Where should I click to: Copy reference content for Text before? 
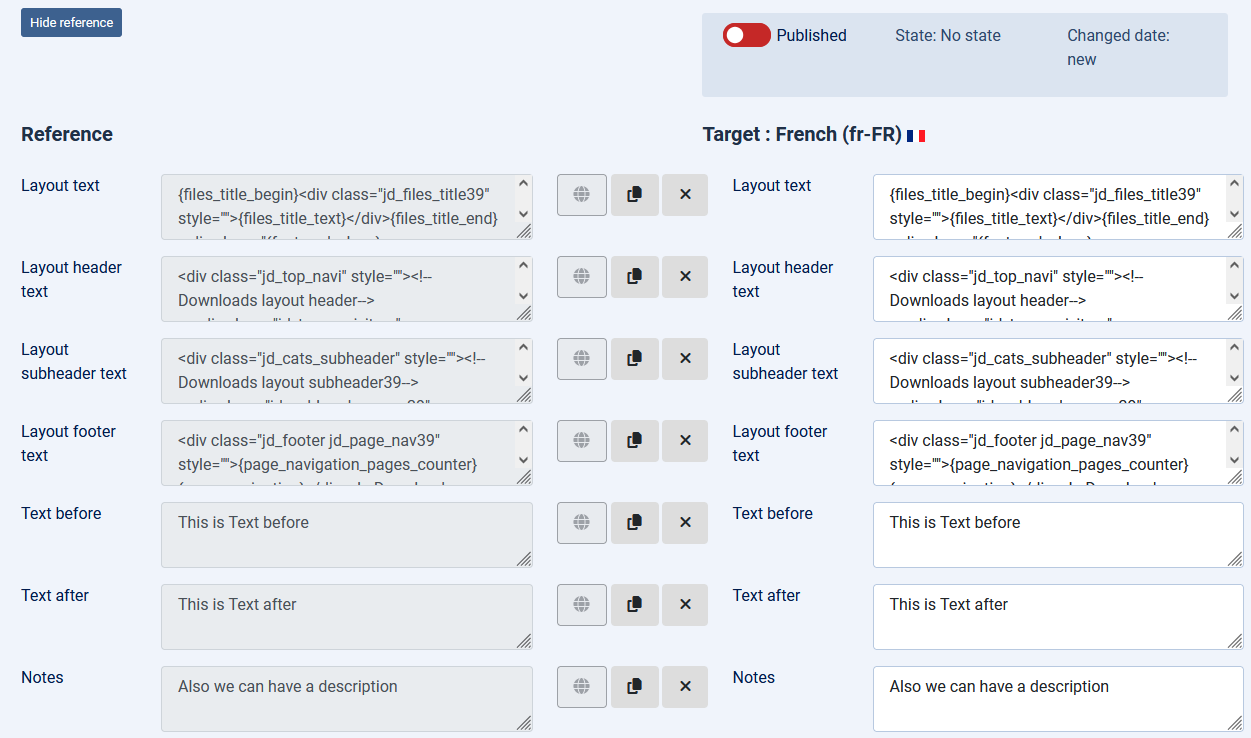tap(633, 522)
